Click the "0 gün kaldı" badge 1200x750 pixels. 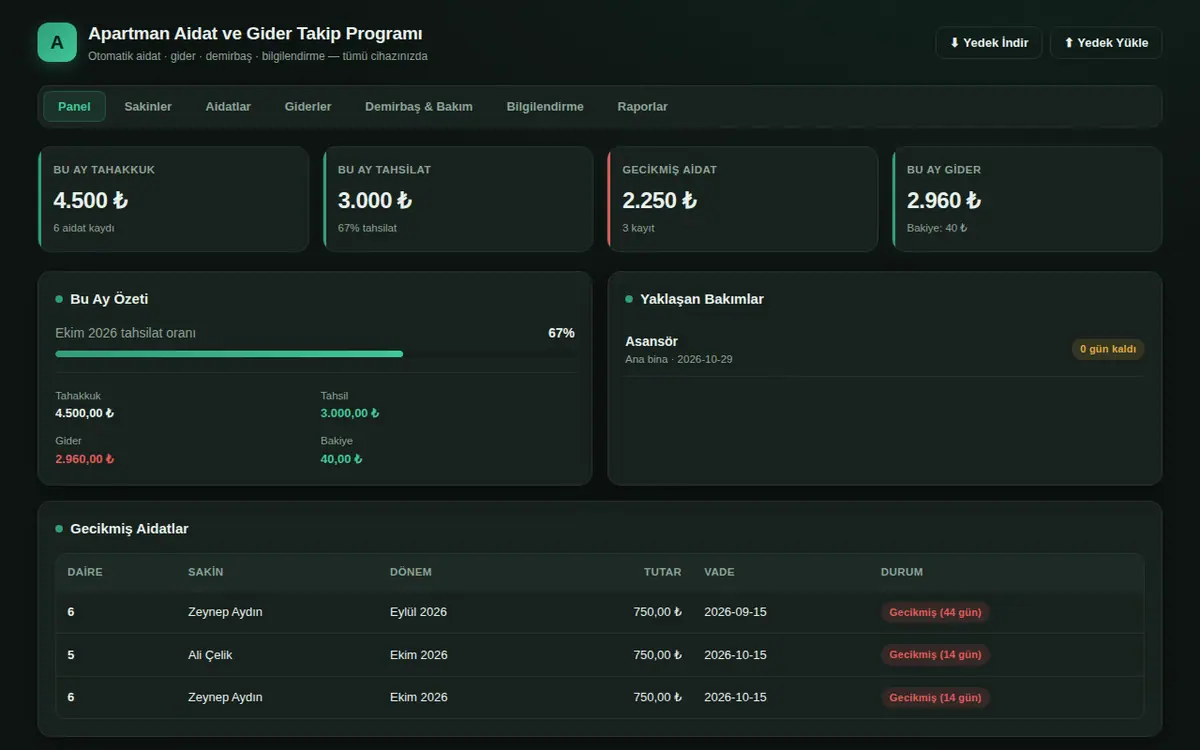[1108, 349]
